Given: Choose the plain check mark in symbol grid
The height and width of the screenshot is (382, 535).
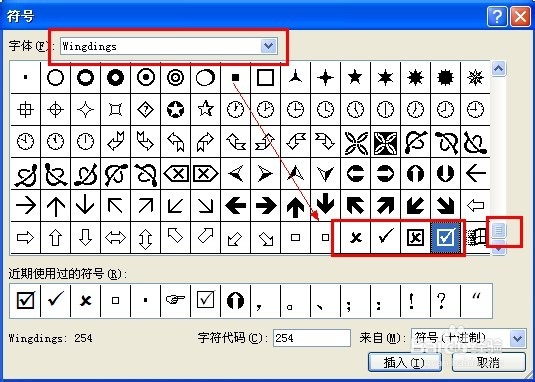Looking at the screenshot, I should [385, 237].
